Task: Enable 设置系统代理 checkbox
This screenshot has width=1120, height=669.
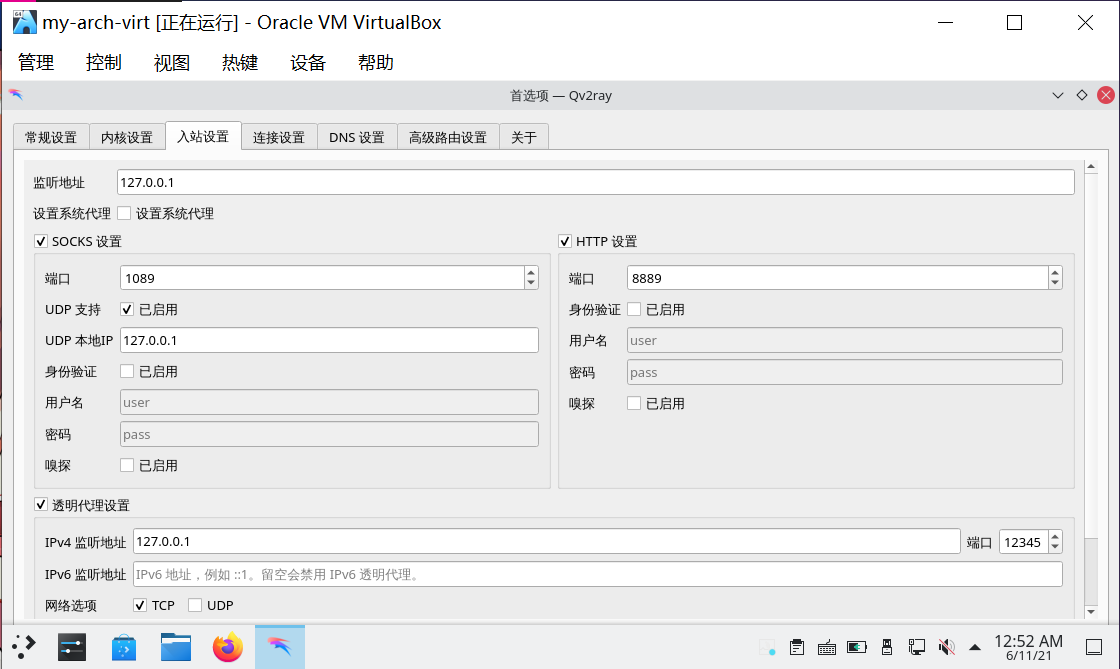Action: click(124, 212)
